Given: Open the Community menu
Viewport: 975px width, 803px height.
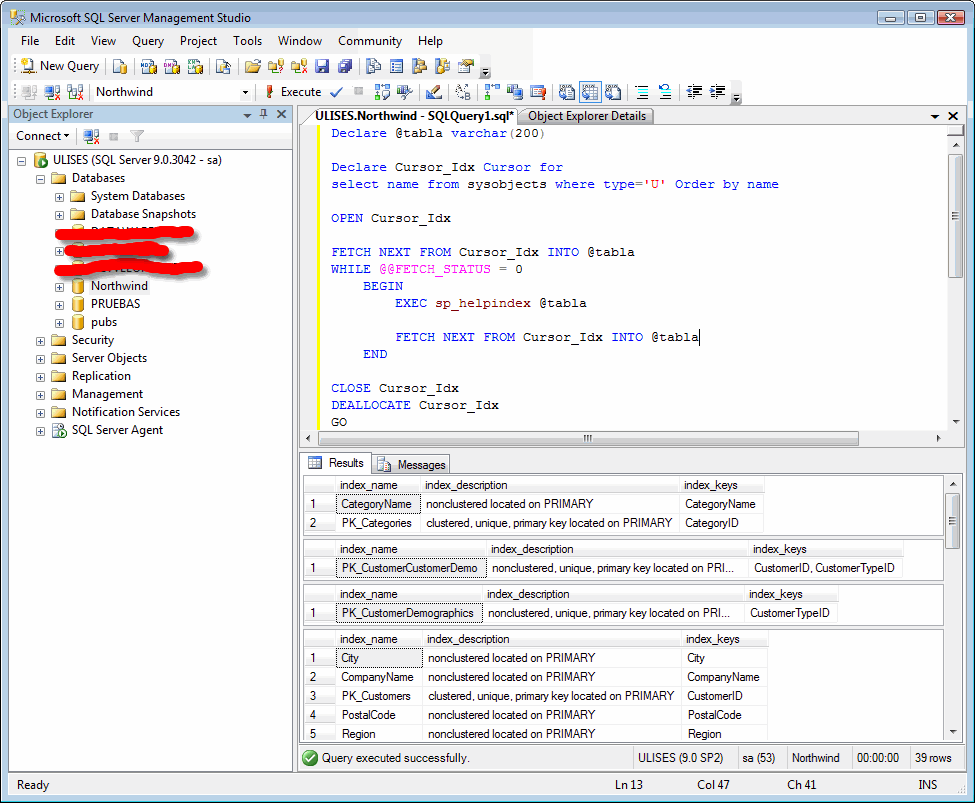Looking at the screenshot, I should point(370,41).
